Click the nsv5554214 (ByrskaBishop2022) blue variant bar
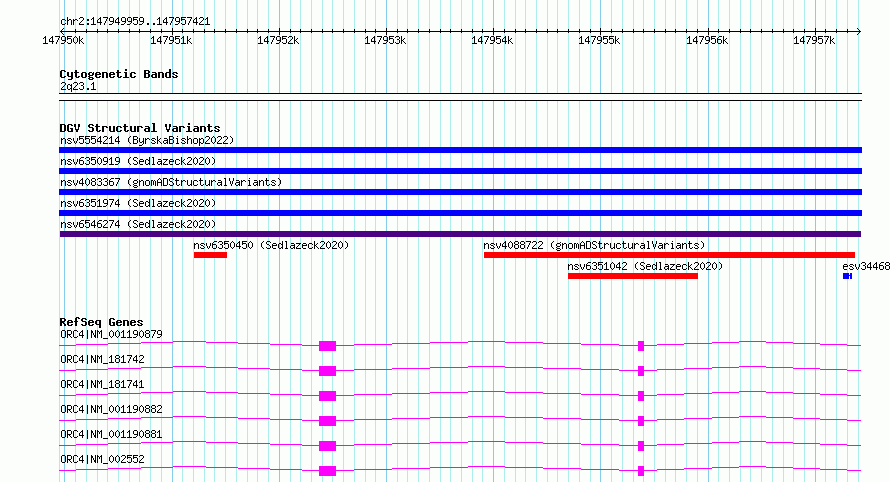Viewport: 890px width, 482px height. pyautogui.click(x=460, y=150)
